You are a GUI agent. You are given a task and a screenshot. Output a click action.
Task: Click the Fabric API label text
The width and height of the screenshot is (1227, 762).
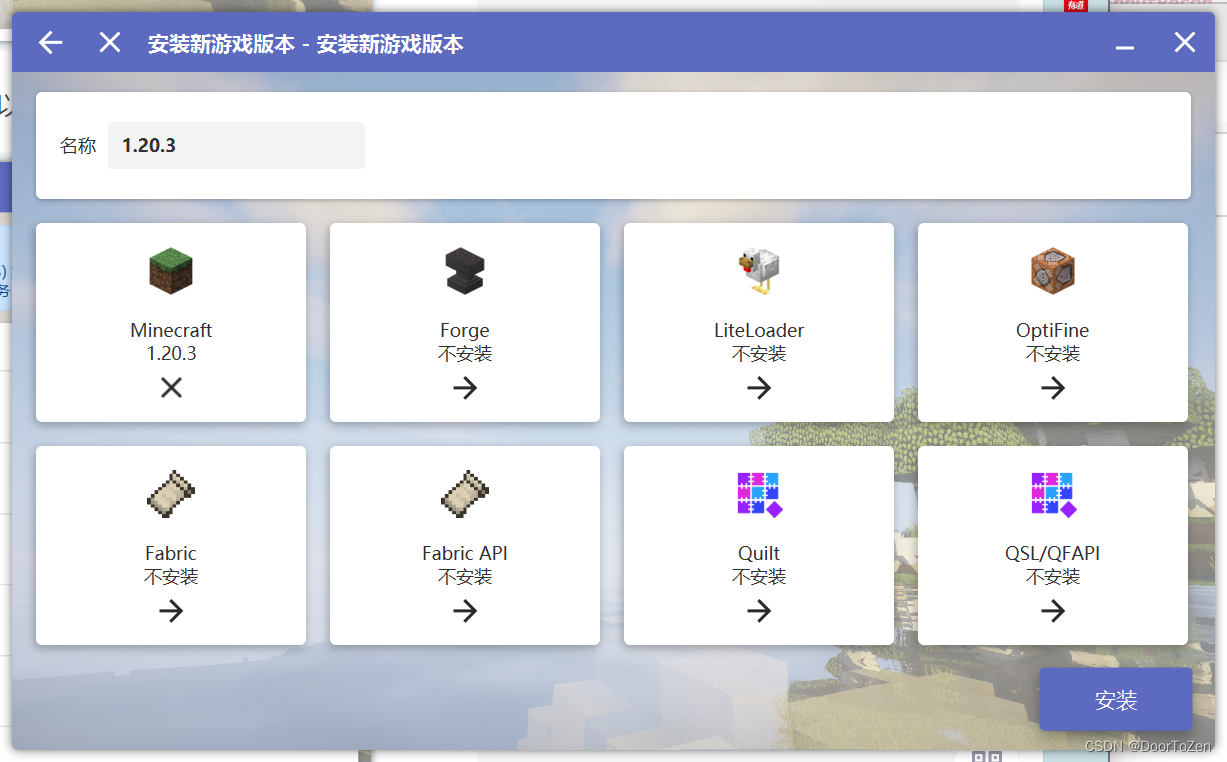[x=465, y=553]
